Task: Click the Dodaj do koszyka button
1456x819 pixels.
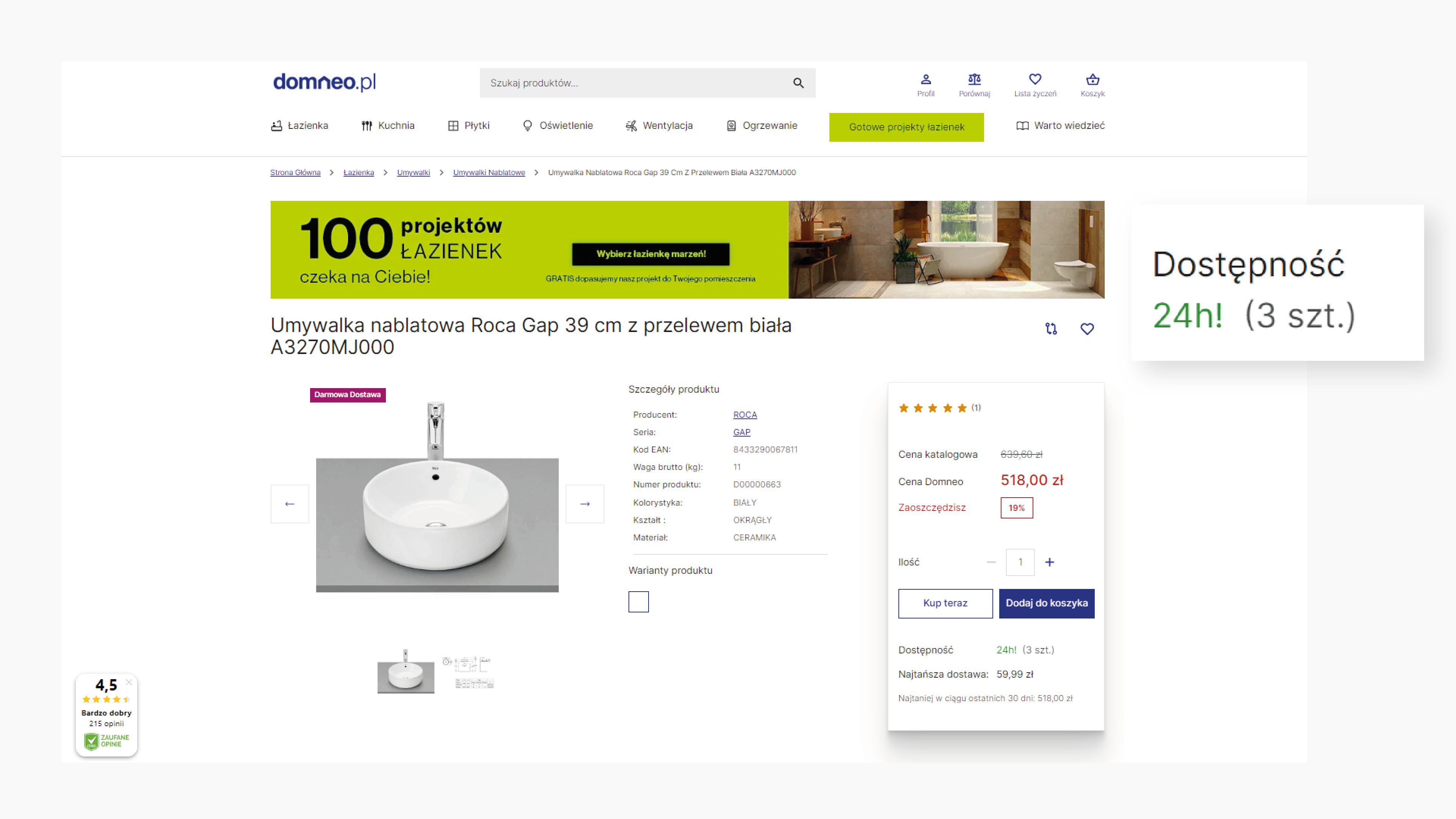Action: point(1046,603)
